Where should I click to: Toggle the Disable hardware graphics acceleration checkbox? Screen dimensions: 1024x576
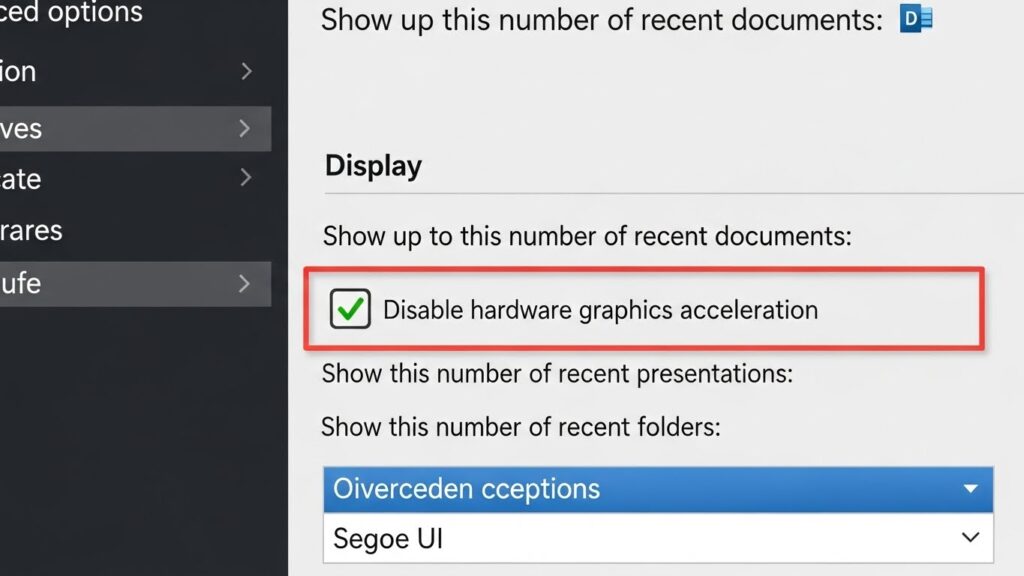(350, 310)
